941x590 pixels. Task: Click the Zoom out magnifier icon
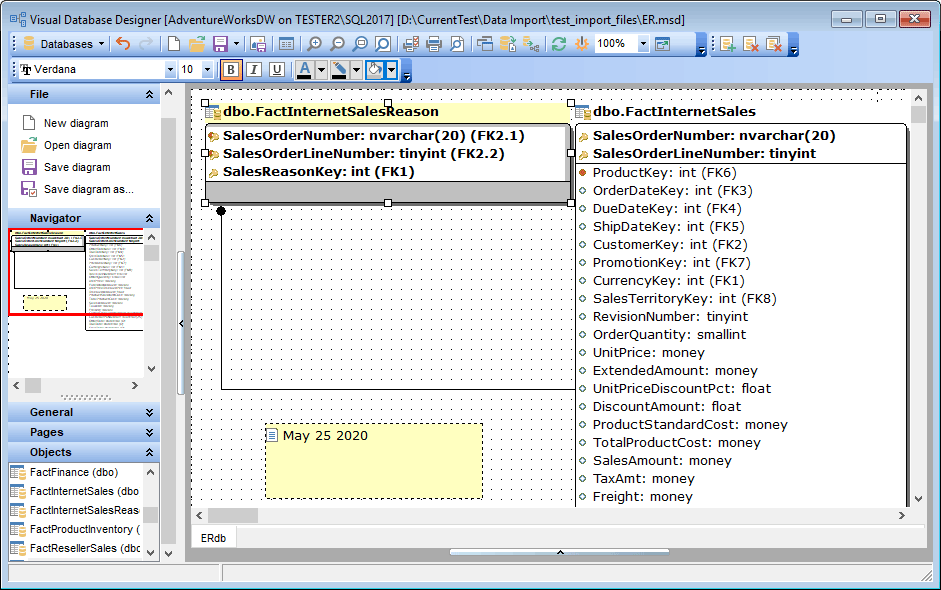click(x=337, y=44)
